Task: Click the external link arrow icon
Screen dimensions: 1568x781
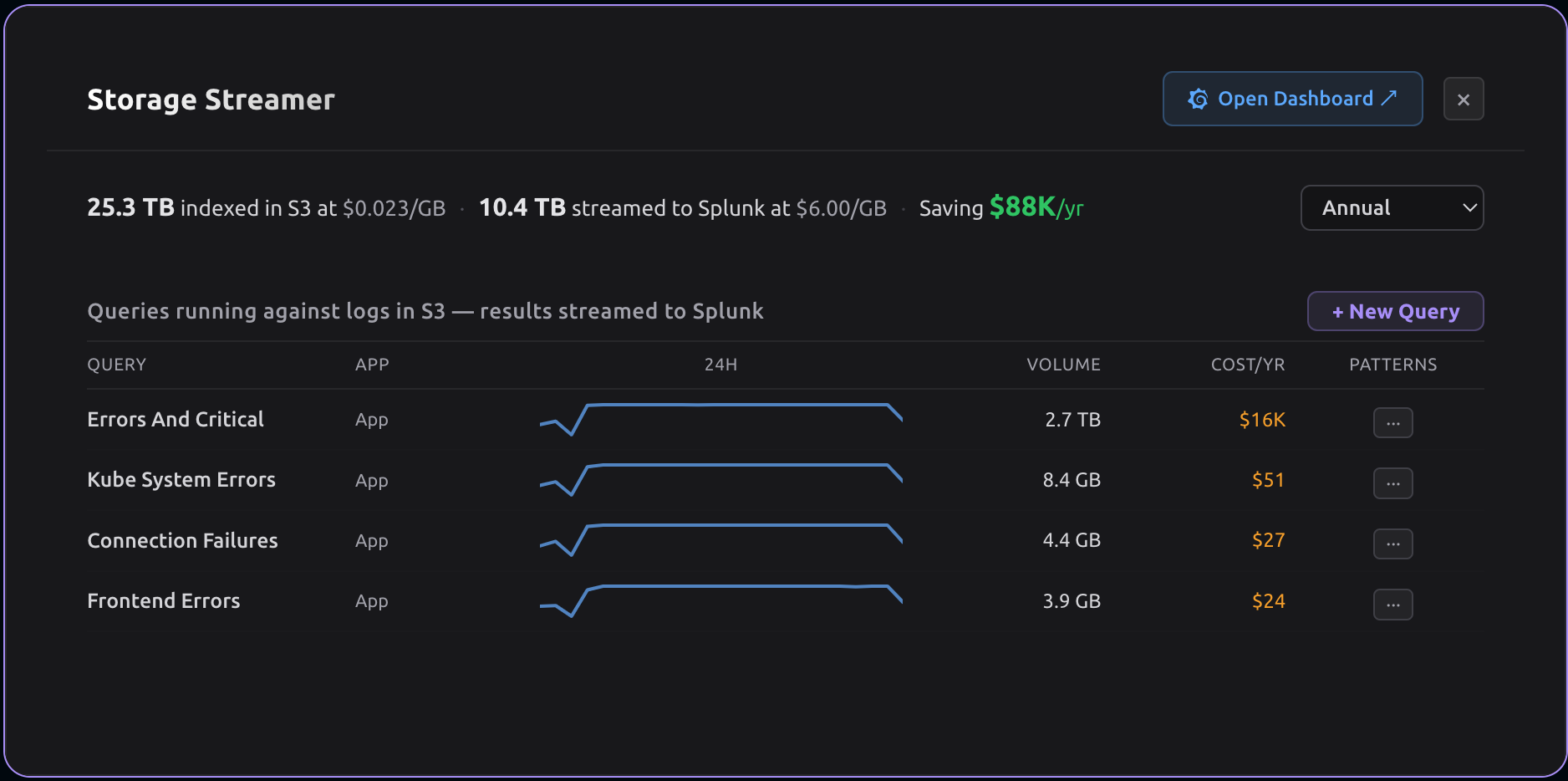Action: point(1389,98)
